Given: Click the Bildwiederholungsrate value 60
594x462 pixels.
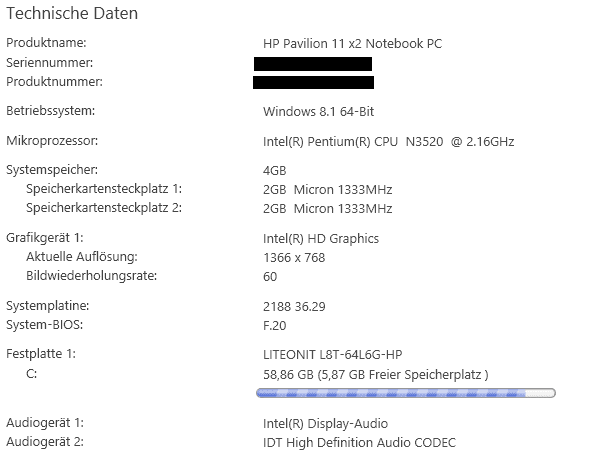Looking at the screenshot, I should pos(270,277).
